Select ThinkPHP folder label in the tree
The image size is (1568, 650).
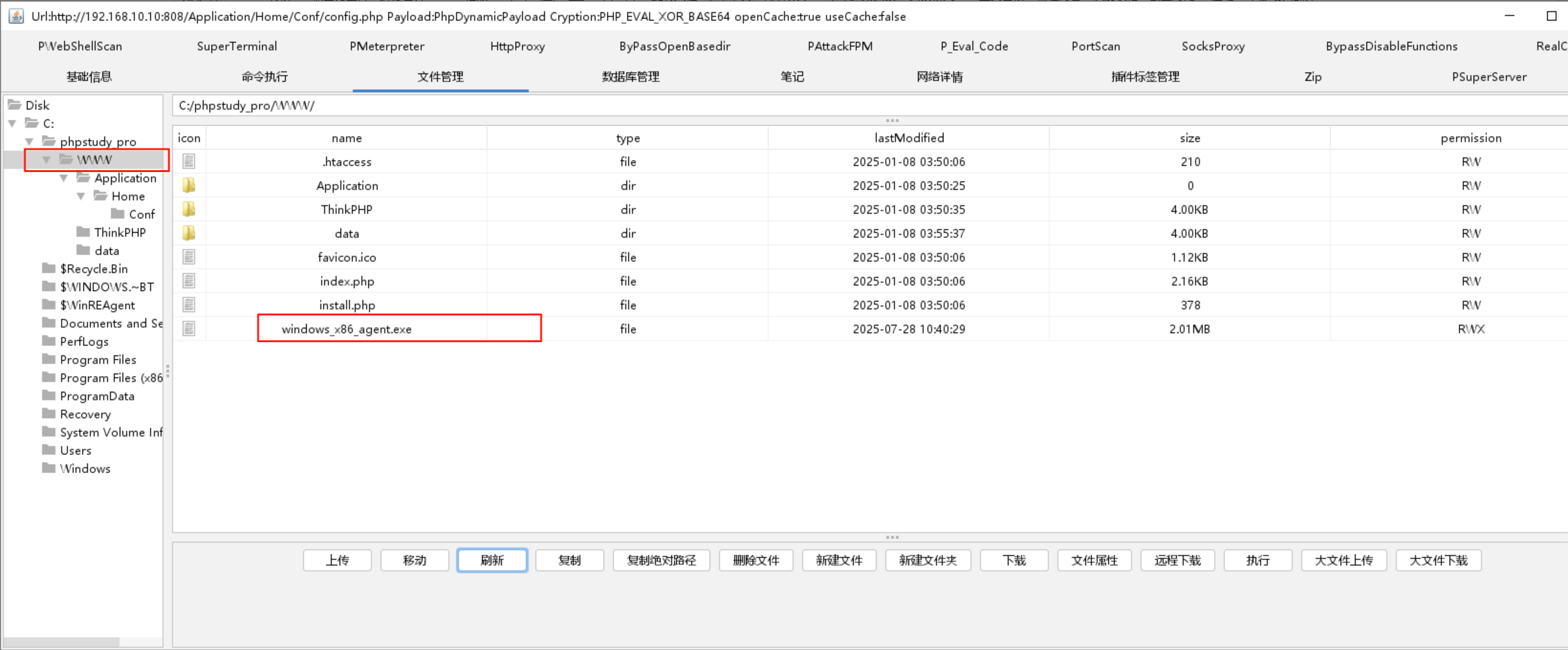(x=120, y=232)
